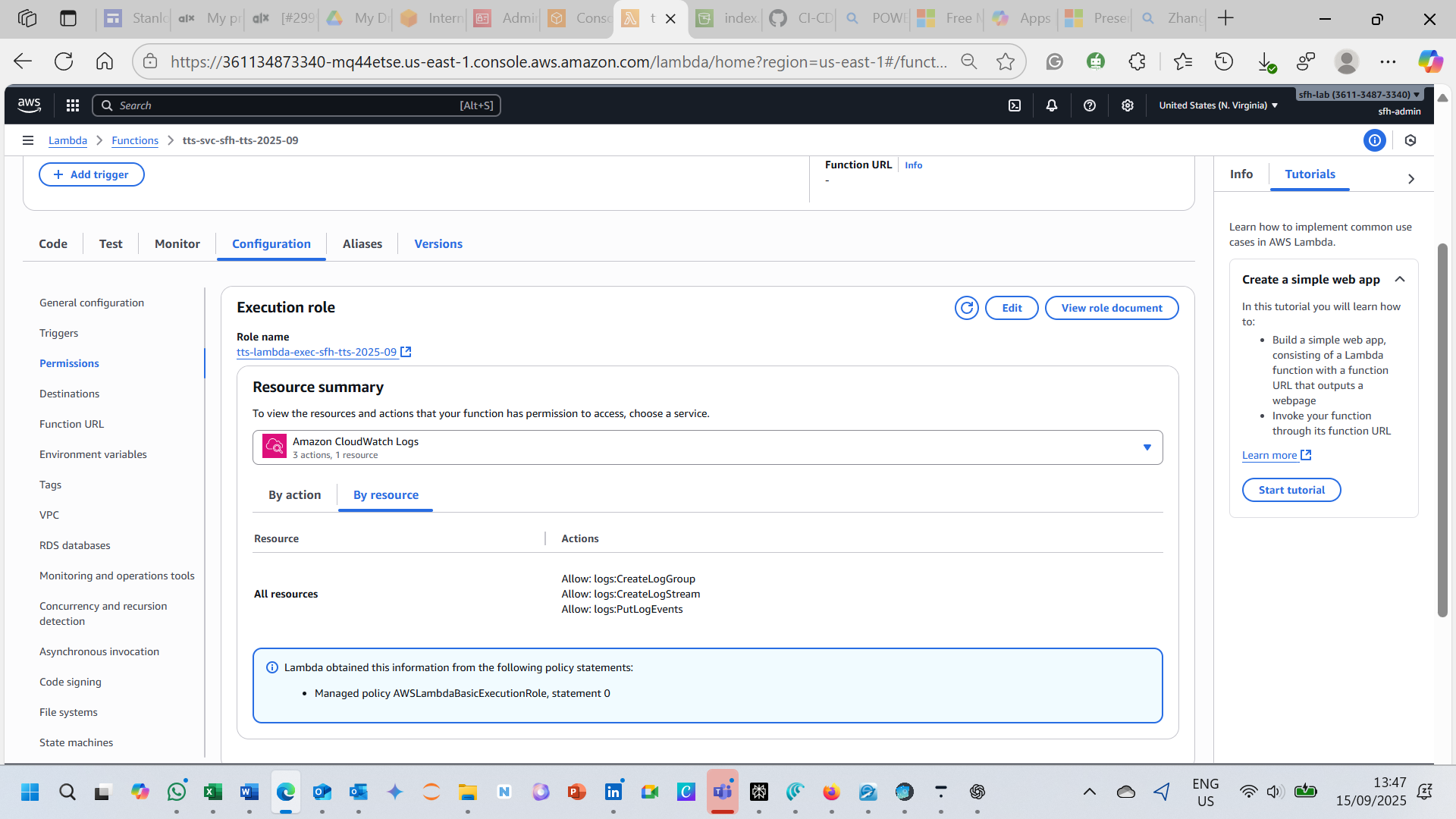Expand the Amazon CloudWatch Logs service dropdown
This screenshot has width=1456, height=819.
point(708,447)
